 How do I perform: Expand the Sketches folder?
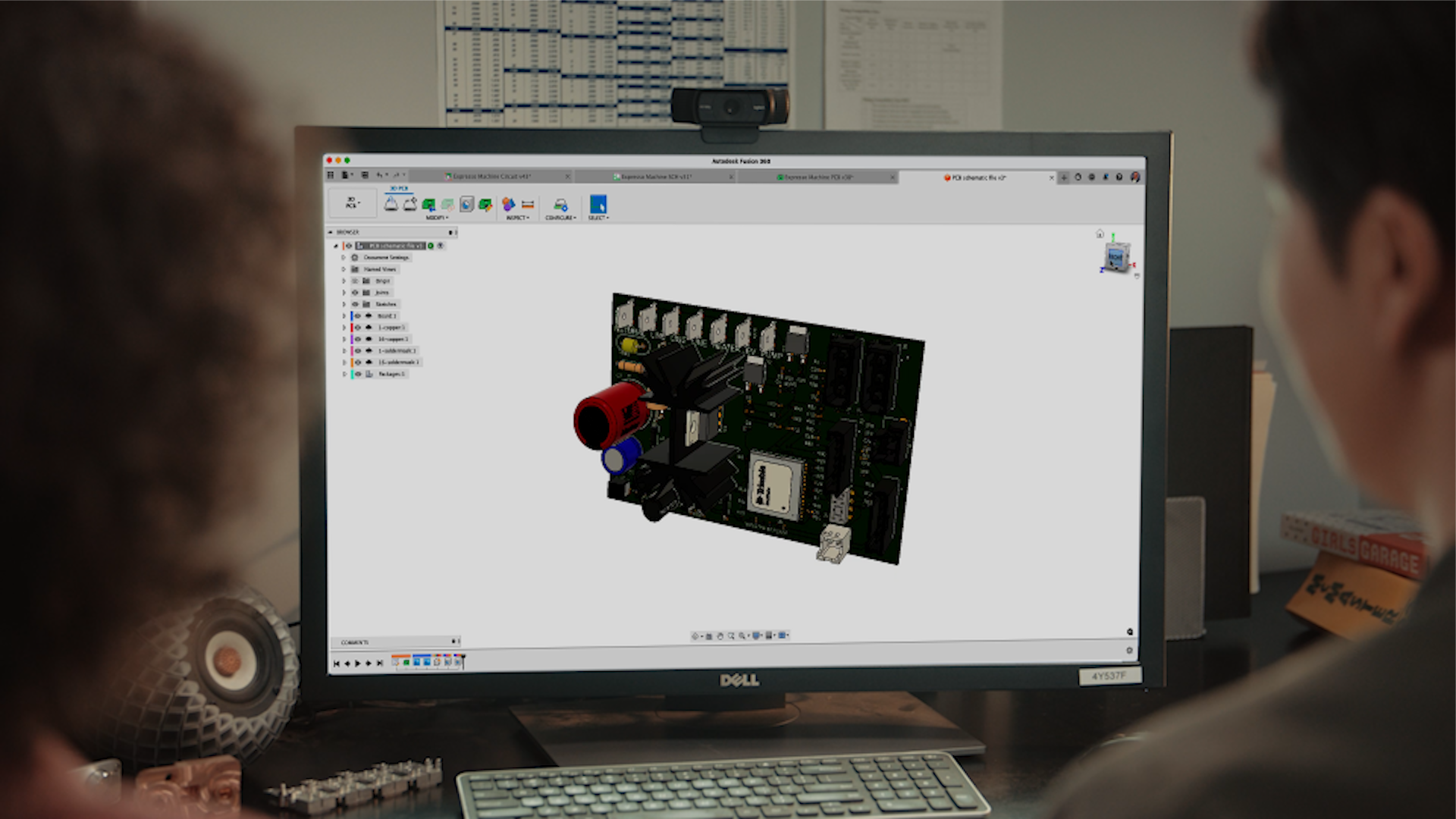click(344, 304)
